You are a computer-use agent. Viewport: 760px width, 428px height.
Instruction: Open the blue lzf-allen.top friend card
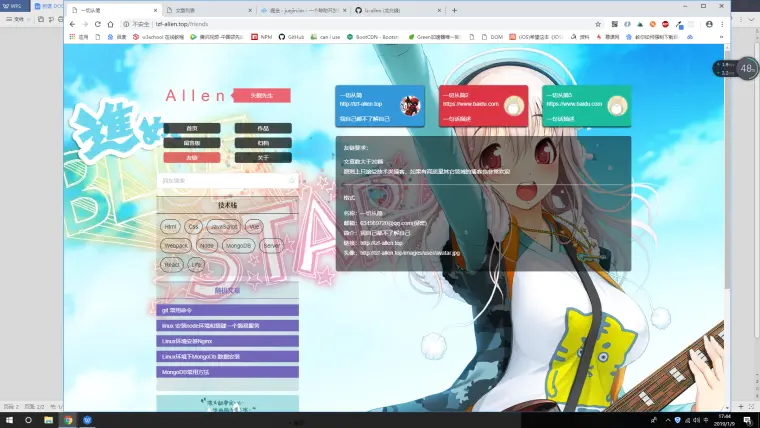click(380, 106)
